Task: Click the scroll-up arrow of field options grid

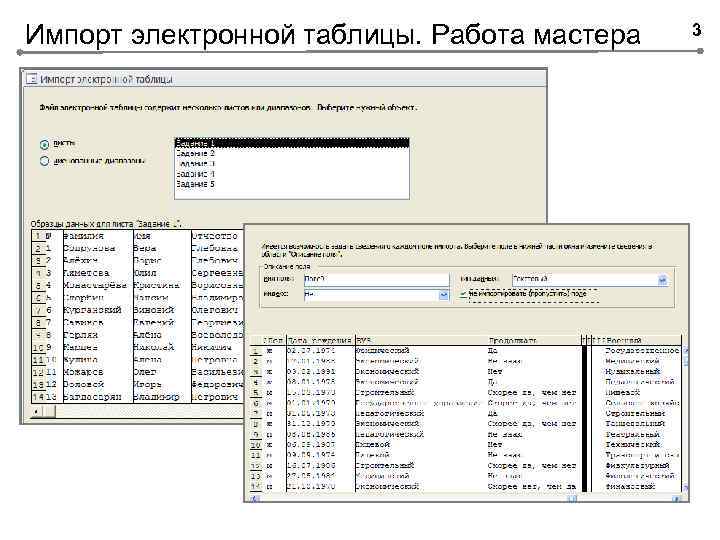Action: tap(686, 351)
